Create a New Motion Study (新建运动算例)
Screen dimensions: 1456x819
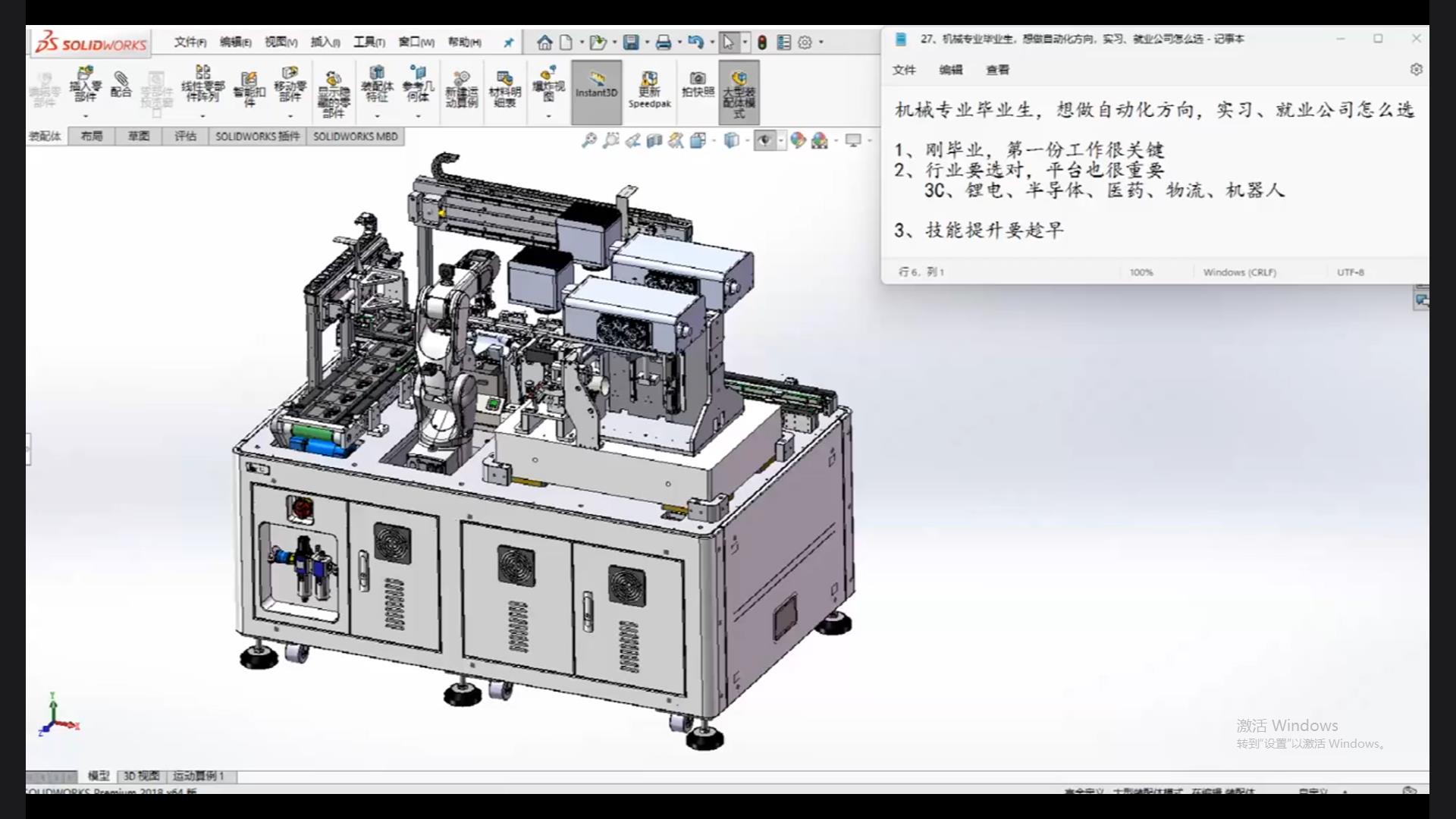click(461, 89)
